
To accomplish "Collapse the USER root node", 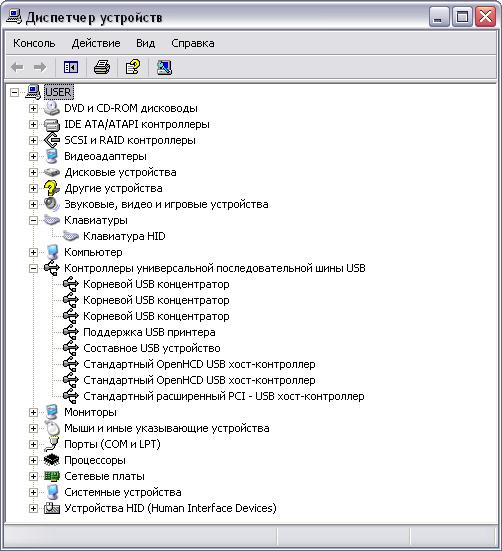I will point(14,92).
